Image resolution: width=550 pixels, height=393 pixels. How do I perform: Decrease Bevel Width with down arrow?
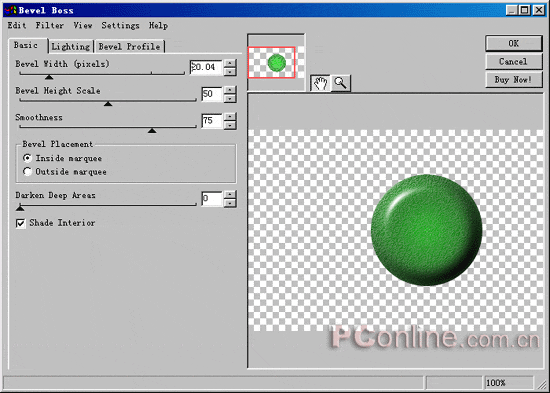pyautogui.click(x=230, y=72)
